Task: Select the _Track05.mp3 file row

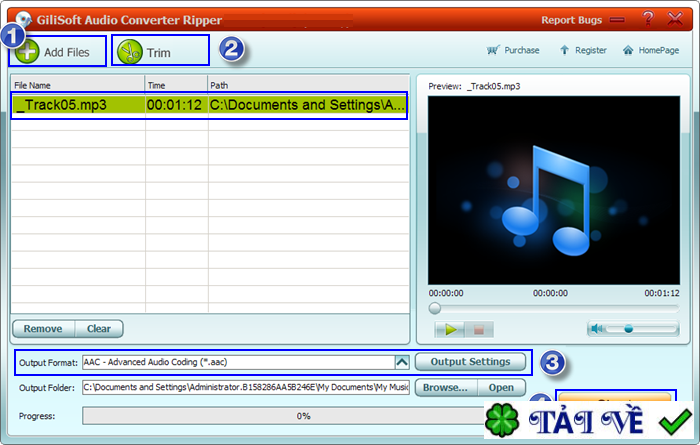Action: (x=209, y=105)
